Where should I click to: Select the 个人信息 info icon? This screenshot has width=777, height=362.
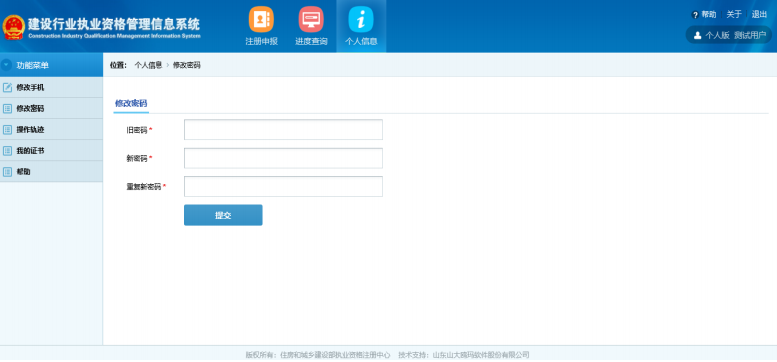coord(361,19)
